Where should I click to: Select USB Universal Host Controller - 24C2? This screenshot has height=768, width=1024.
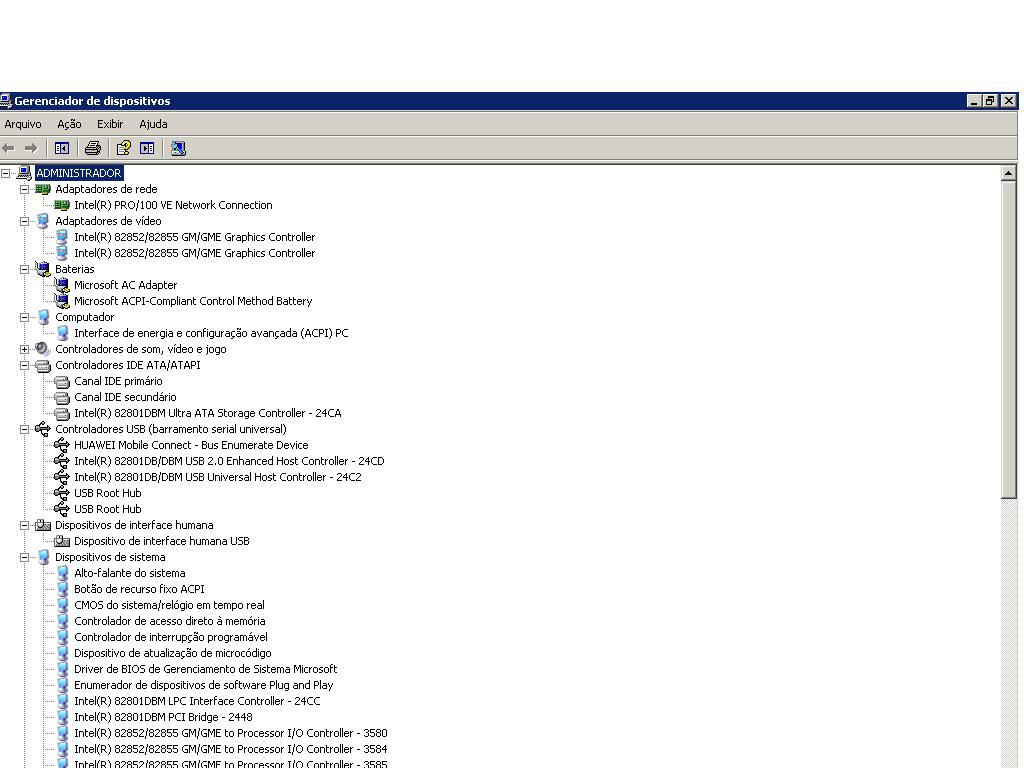pos(217,477)
